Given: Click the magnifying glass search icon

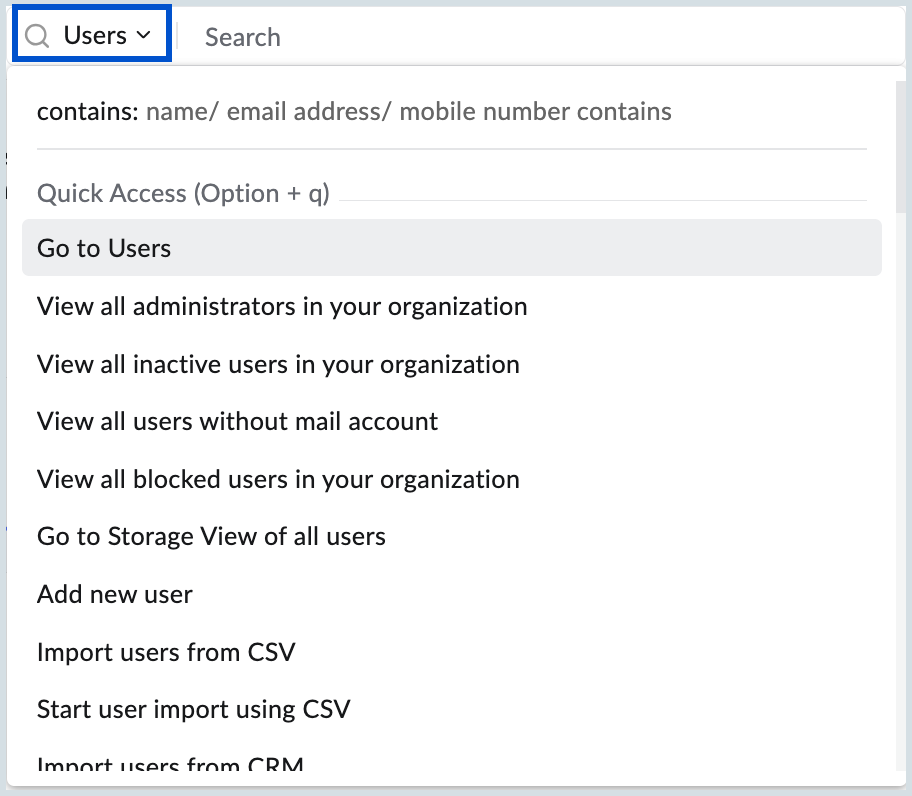Looking at the screenshot, I should click(x=37, y=36).
